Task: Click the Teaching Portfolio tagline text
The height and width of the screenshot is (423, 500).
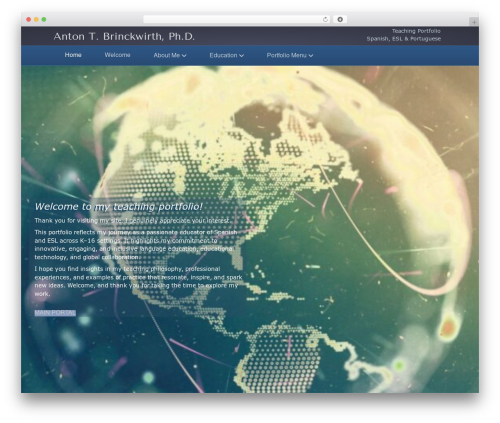Action: [x=416, y=31]
